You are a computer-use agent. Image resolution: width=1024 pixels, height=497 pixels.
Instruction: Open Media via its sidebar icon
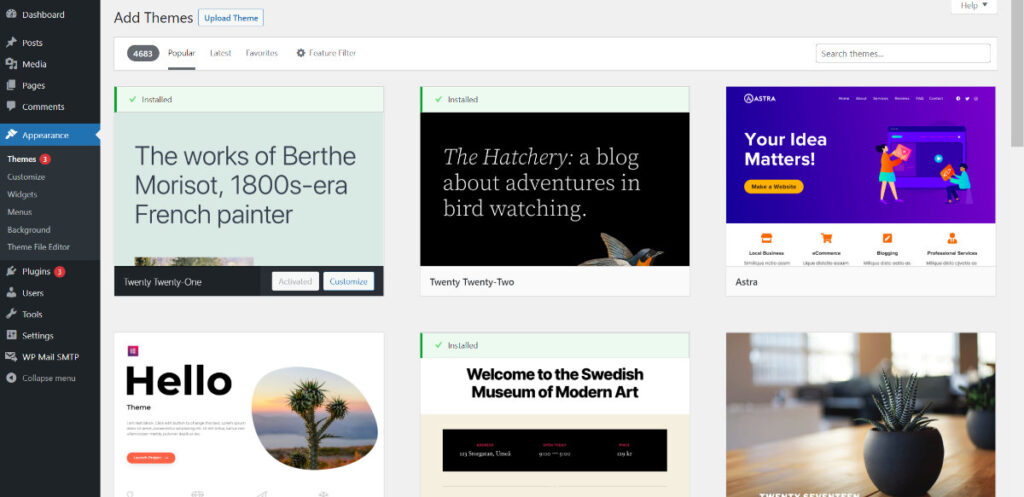pyautogui.click(x=11, y=64)
